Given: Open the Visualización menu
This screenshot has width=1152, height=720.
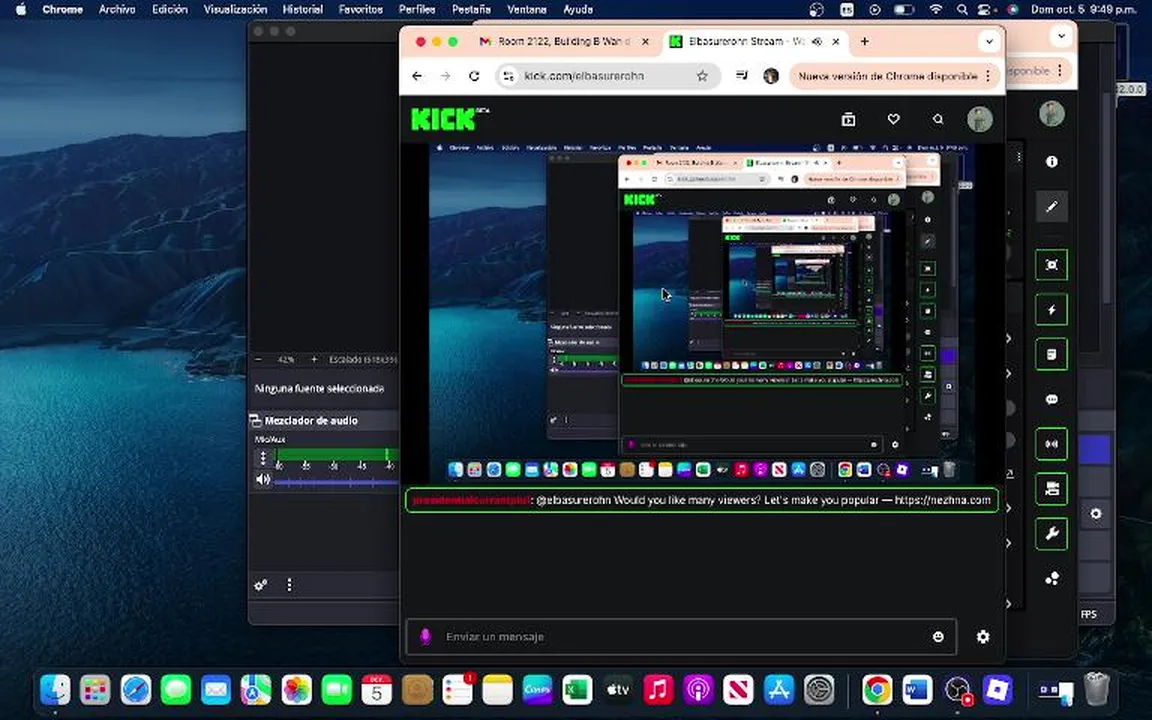Looking at the screenshot, I should [235, 10].
